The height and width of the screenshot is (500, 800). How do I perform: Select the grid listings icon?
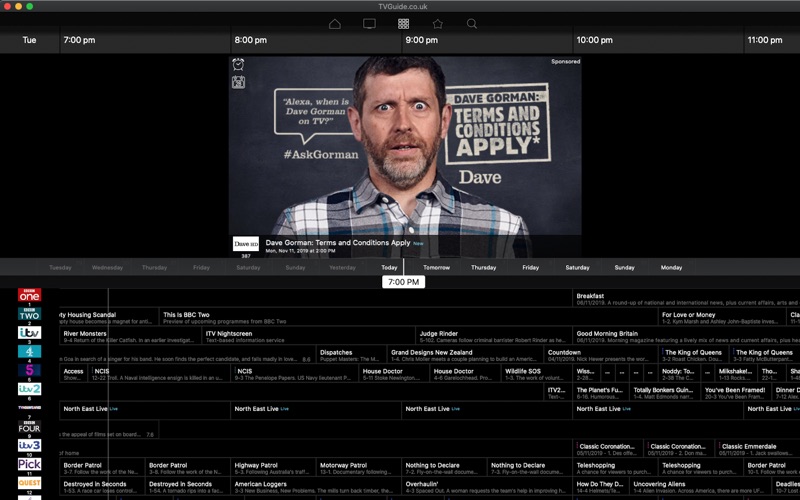[404, 24]
